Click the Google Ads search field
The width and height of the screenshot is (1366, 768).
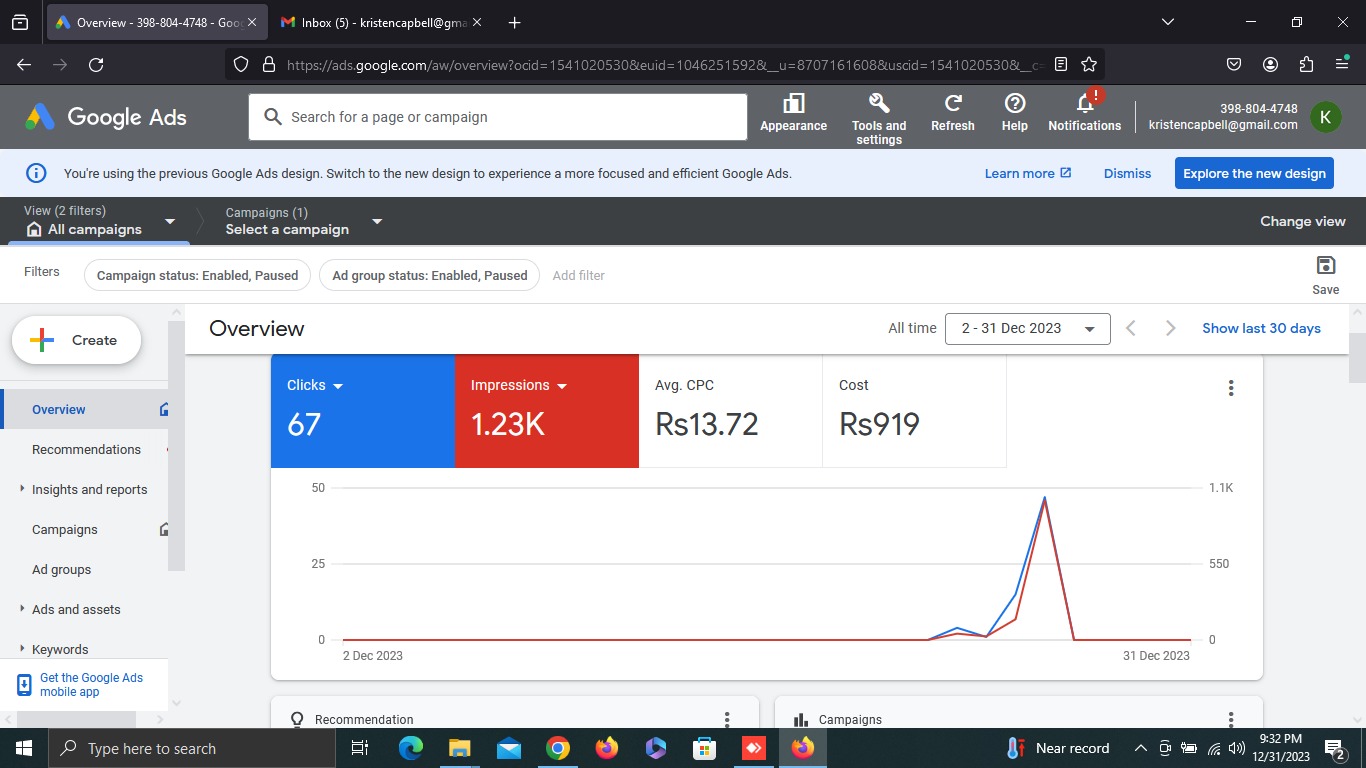498,117
